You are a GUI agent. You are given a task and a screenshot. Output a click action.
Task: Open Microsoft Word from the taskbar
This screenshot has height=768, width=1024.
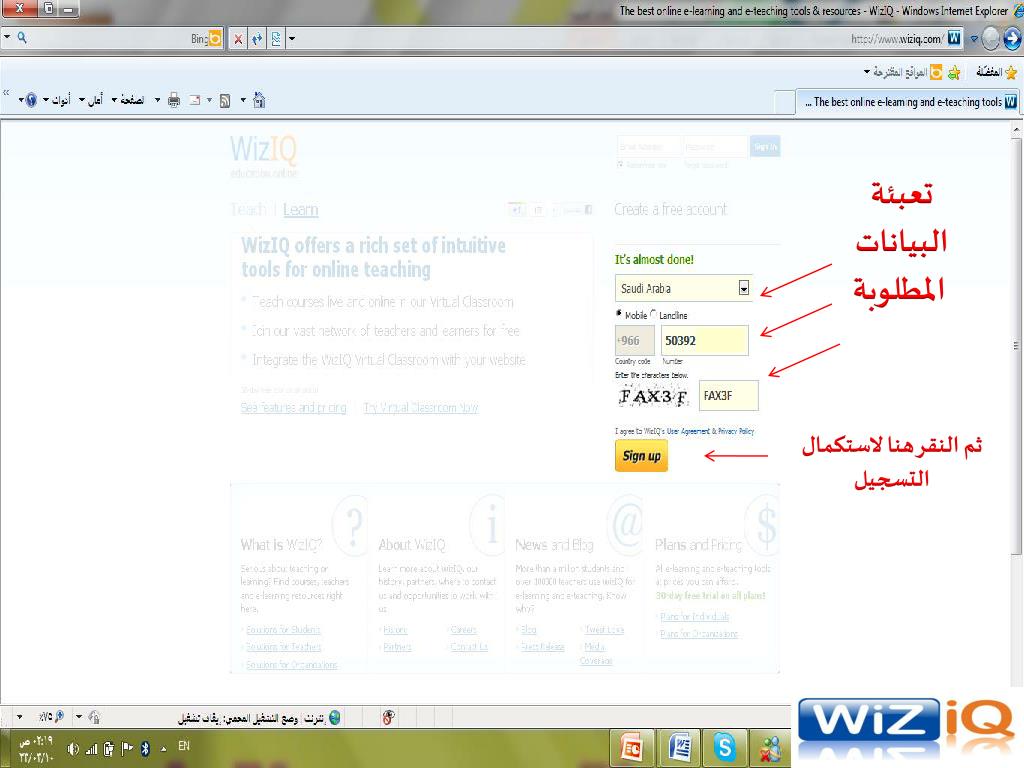point(679,748)
